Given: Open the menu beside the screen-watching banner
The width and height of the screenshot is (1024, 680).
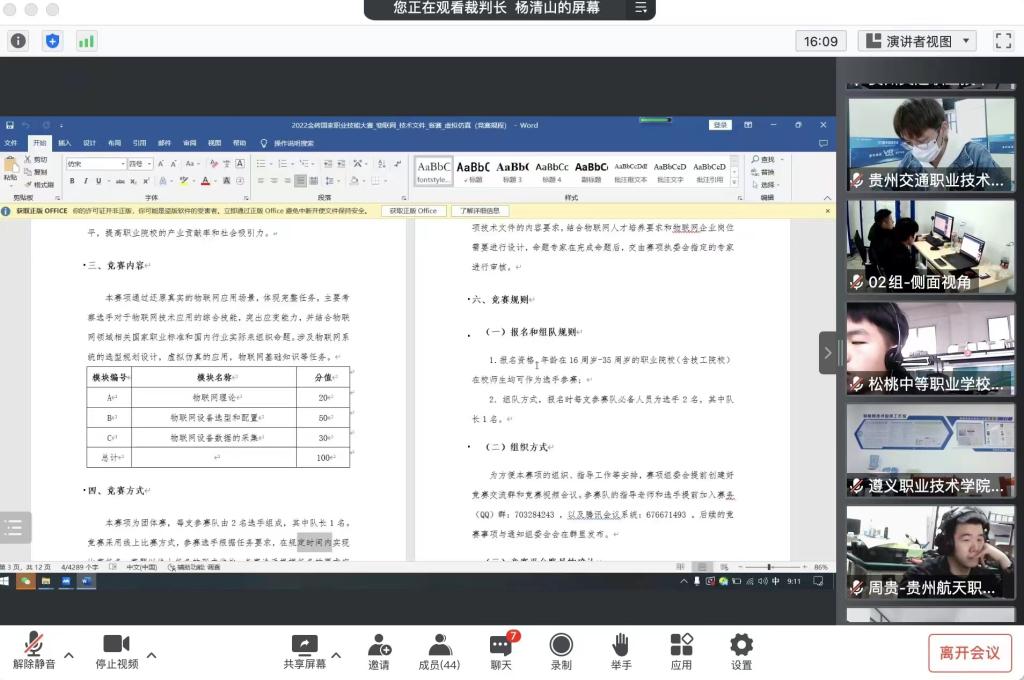Looking at the screenshot, I should pos(641,8).
